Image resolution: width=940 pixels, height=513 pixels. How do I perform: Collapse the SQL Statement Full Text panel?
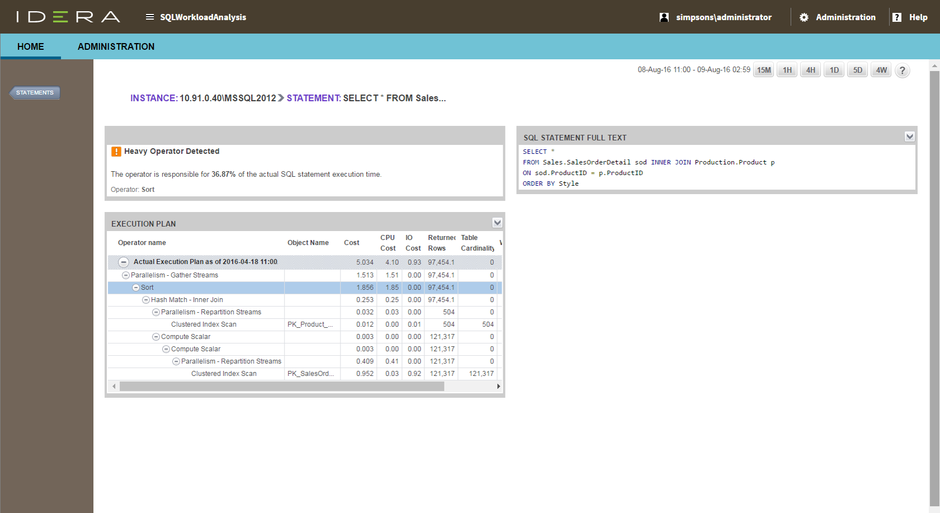coord(909,137)
